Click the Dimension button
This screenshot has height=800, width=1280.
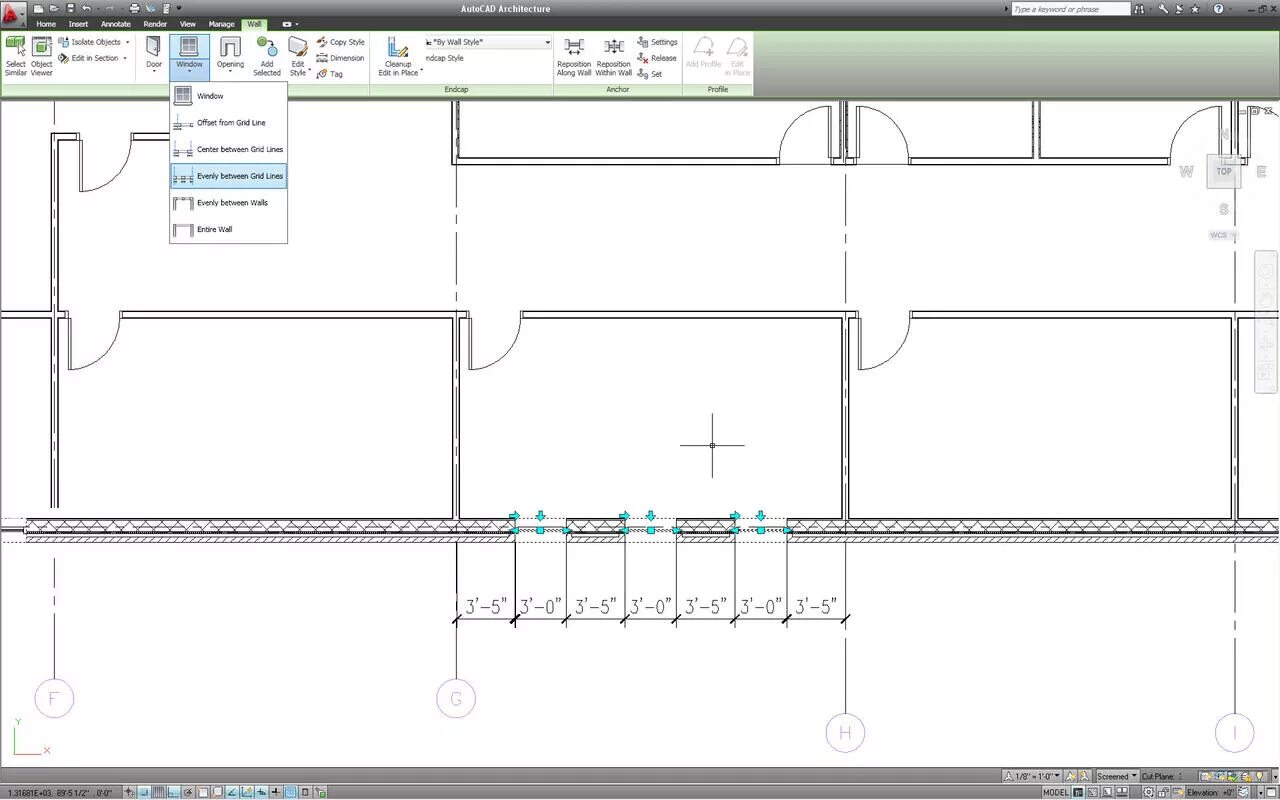(340, 58)
